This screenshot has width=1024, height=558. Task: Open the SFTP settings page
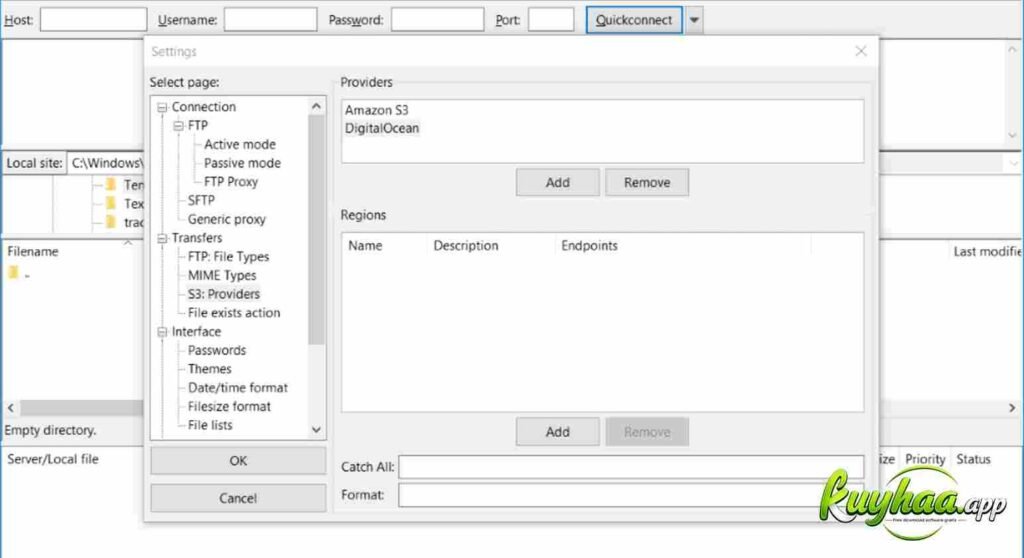[x=200, y=201]
